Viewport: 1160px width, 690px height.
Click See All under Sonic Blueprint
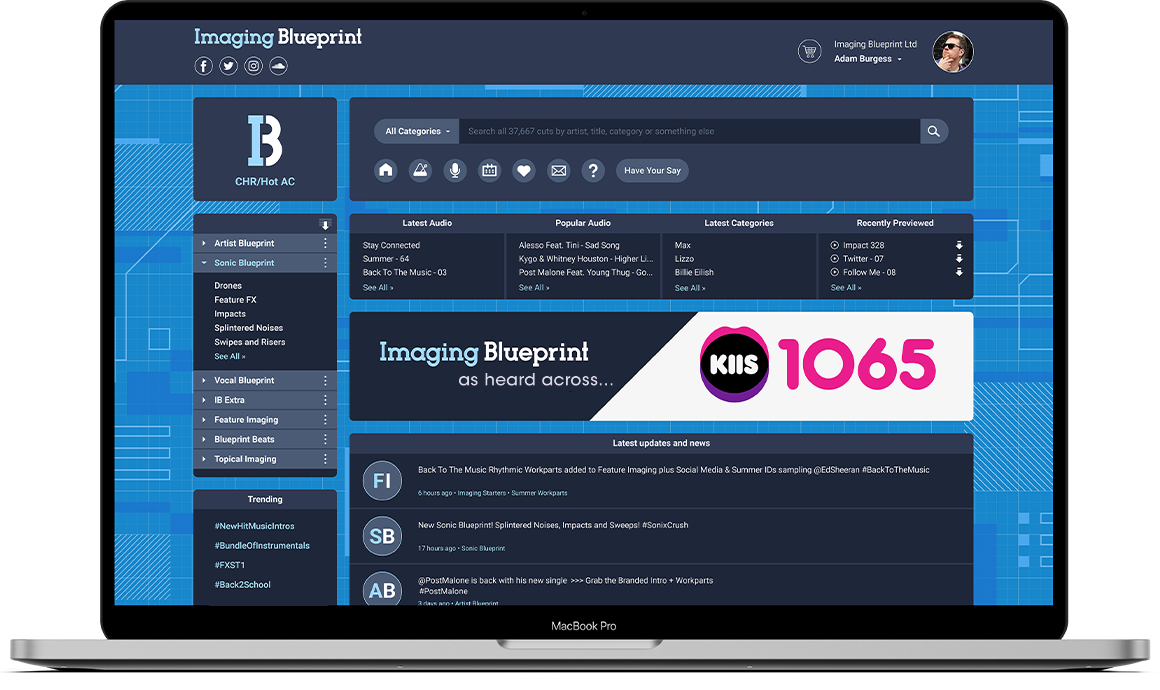[229, 356]
